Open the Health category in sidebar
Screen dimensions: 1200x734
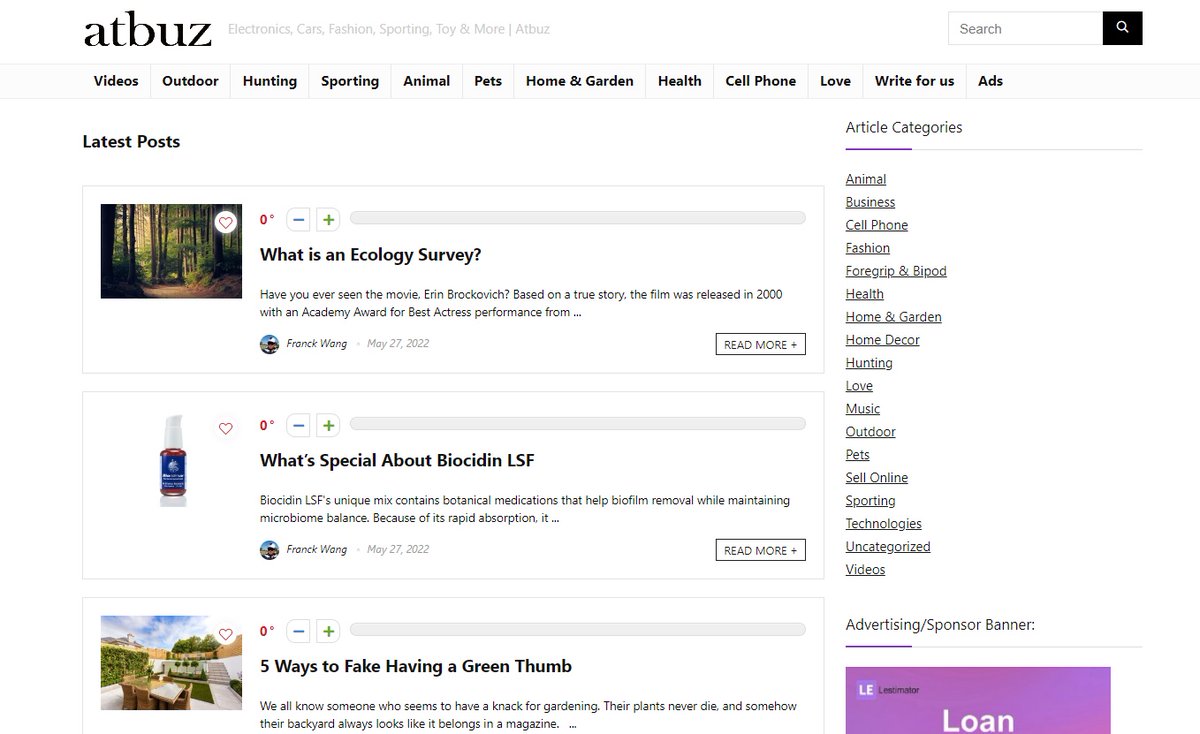(865, 294)
